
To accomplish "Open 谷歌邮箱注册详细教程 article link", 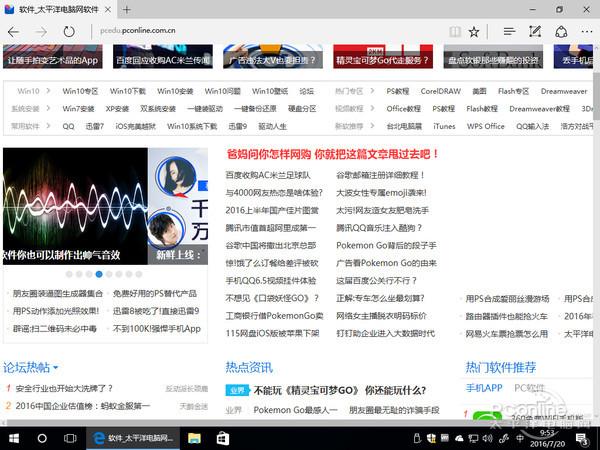I will pyautogui.click(x=380, y=175).
